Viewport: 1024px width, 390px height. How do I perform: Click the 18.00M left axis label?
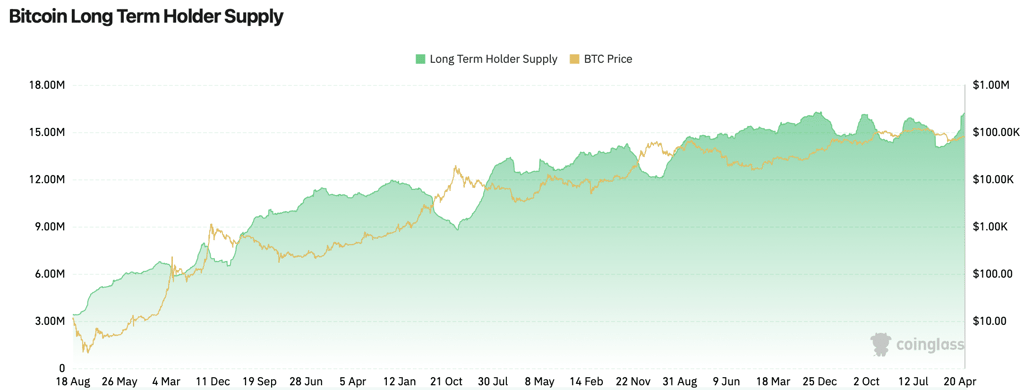point(48,86)
